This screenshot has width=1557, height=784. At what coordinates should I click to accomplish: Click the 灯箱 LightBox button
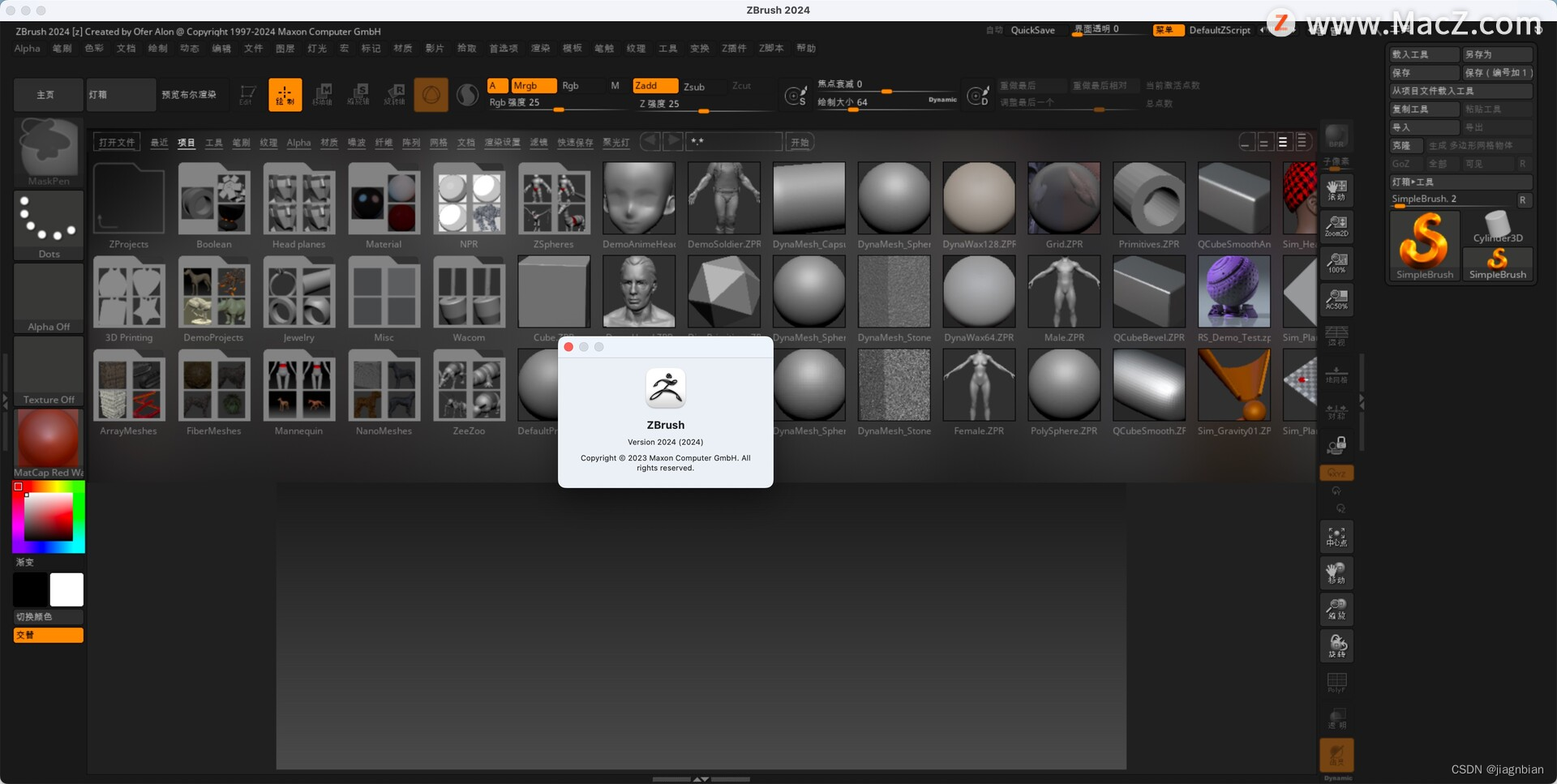point(122,94)
